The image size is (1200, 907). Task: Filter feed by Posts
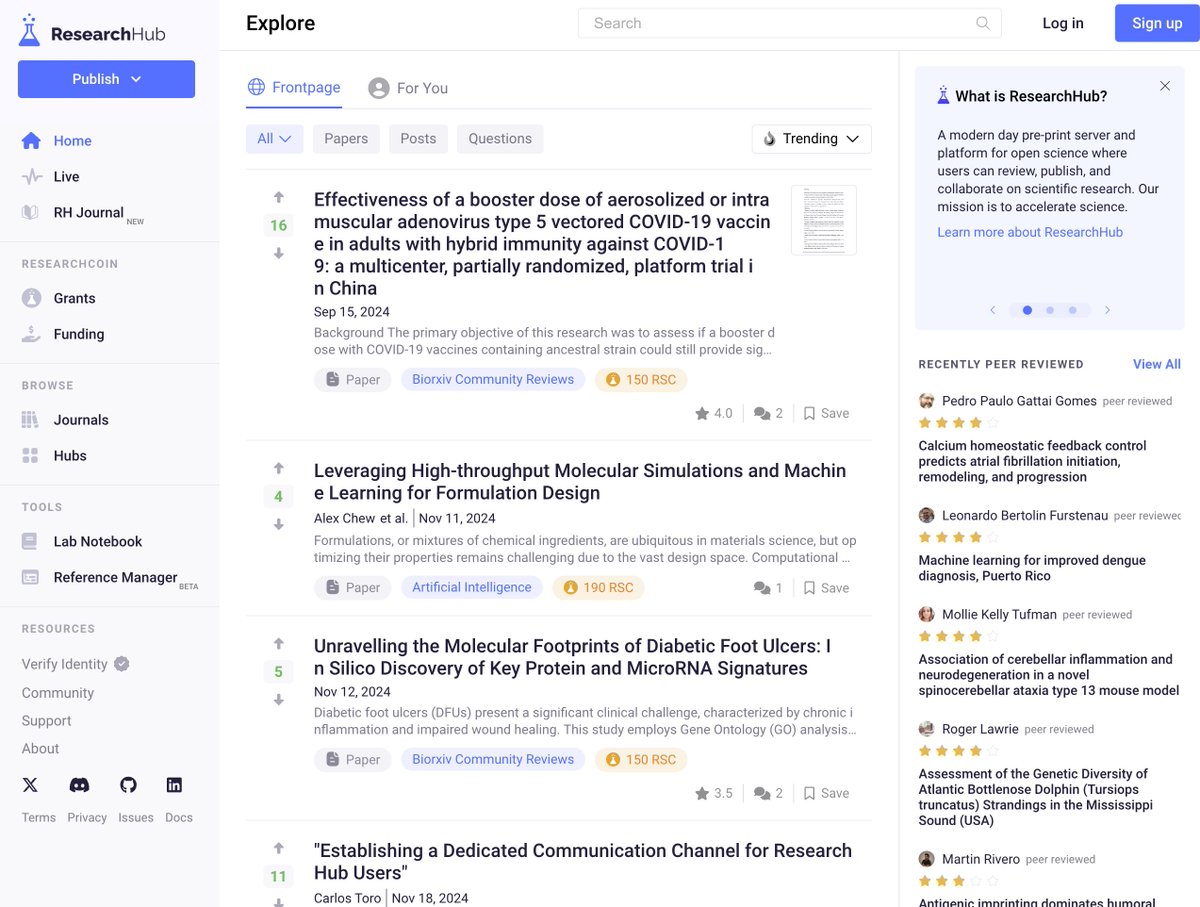(418, 139)
